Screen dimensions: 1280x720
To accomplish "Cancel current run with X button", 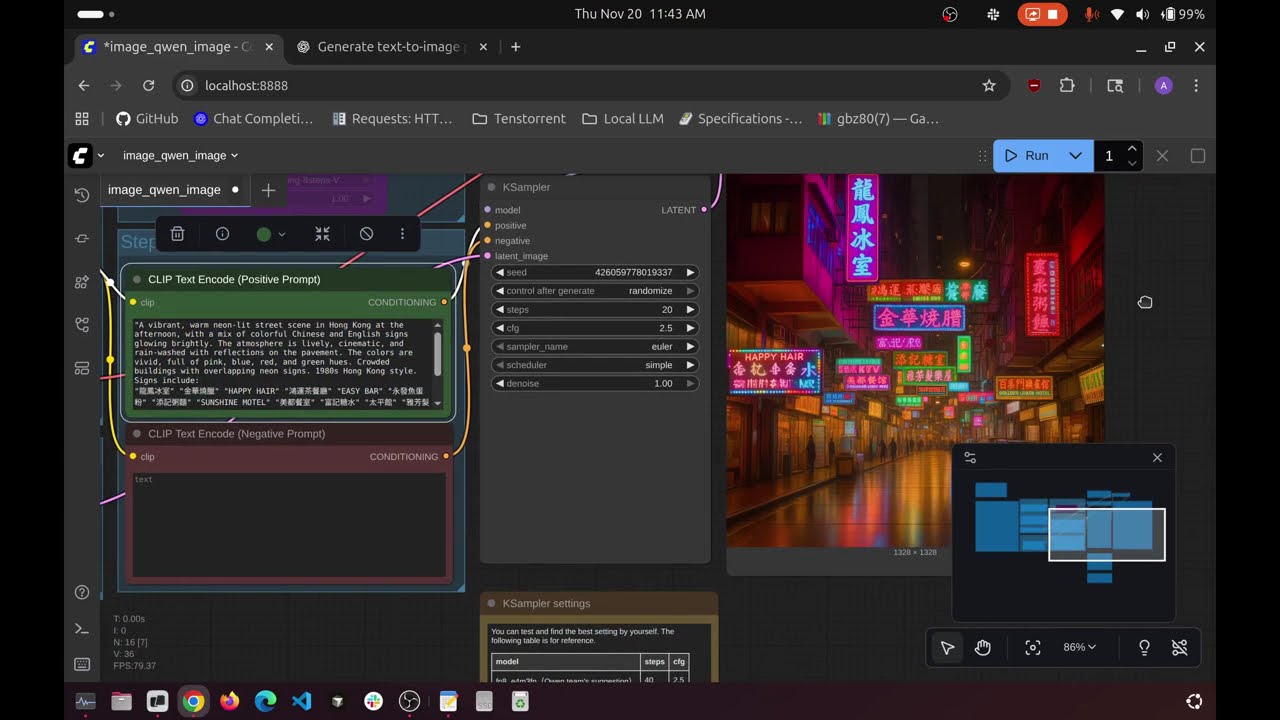I will pos(1162,155).
